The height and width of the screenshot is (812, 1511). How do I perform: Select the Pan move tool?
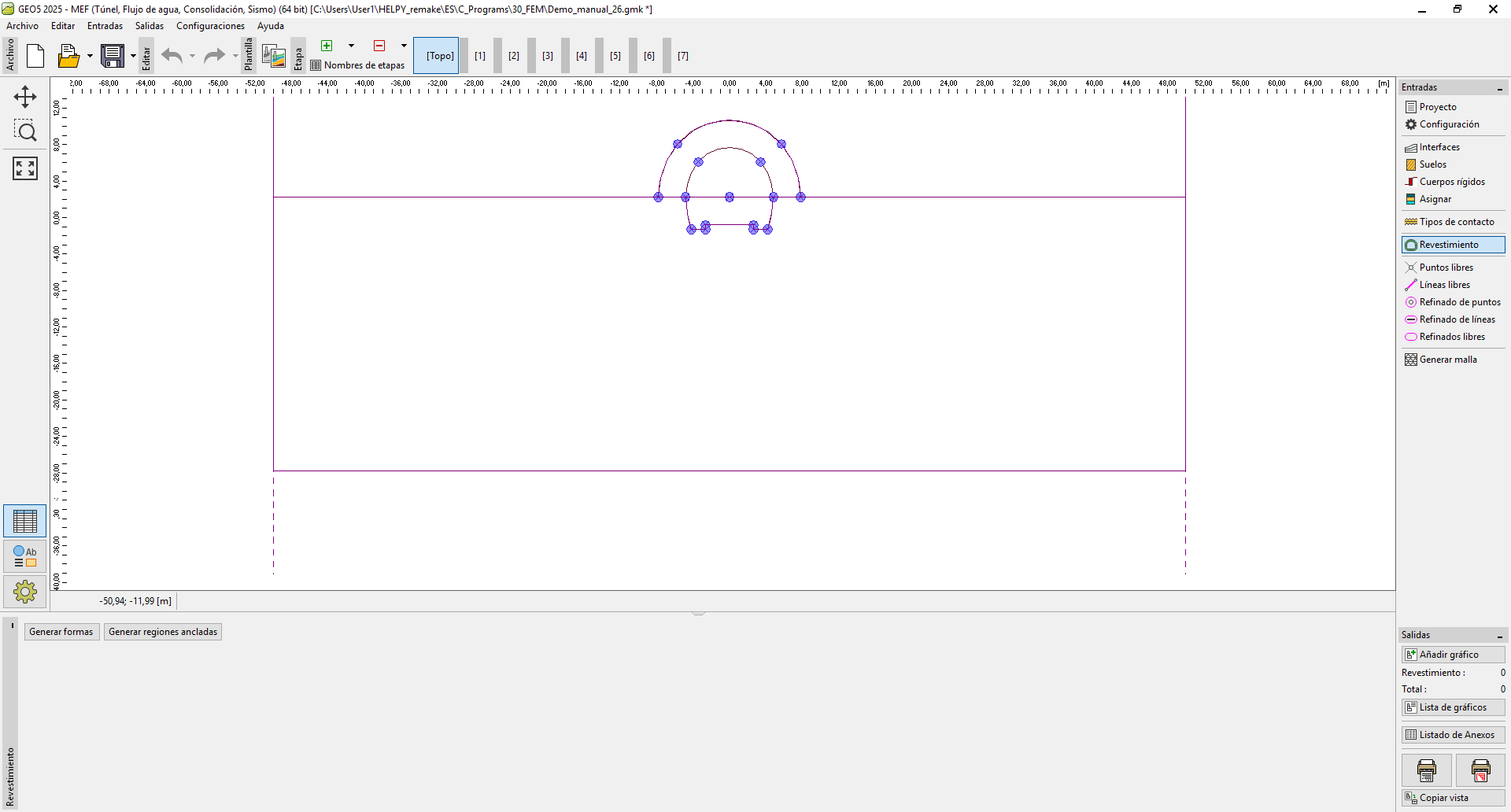25,97
